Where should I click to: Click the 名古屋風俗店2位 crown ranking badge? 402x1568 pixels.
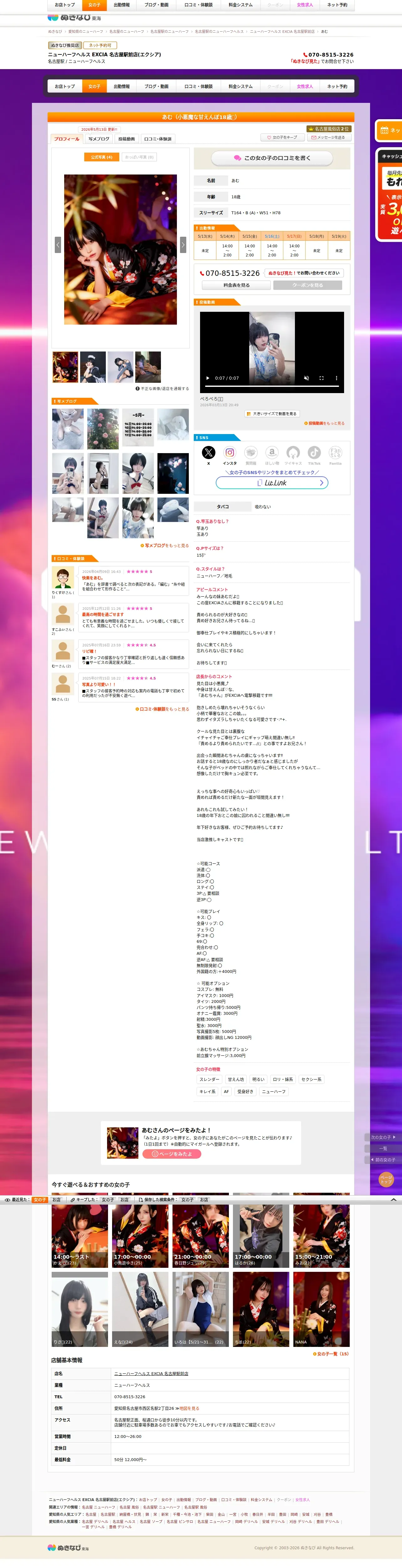pyautogui.click(x=328, y=129)
